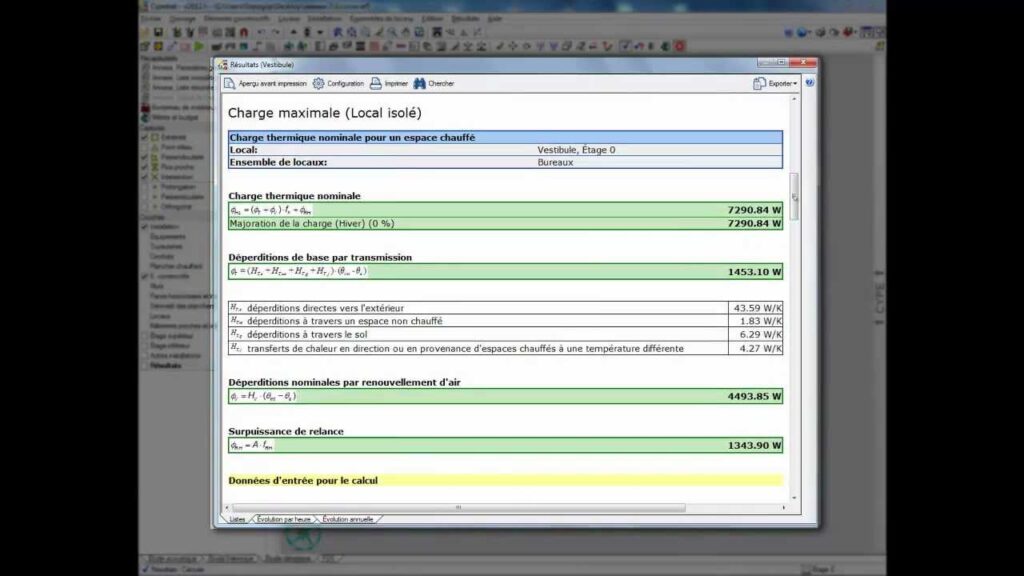1024x576 pixels.
Task: Click the Imprimer printer icon
Action: (x=376, y=84)
